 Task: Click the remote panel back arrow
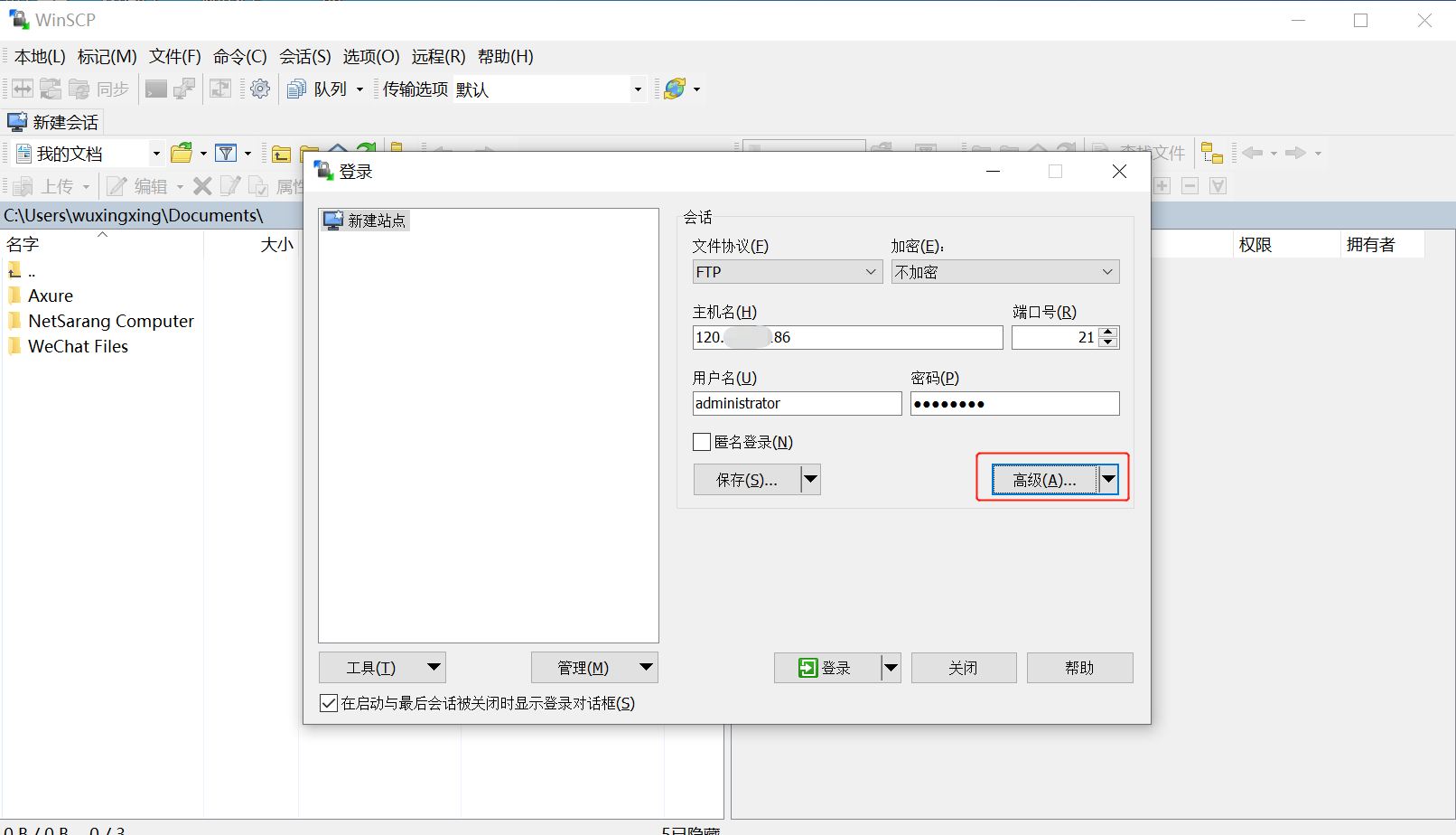[x=1252, y=153]
